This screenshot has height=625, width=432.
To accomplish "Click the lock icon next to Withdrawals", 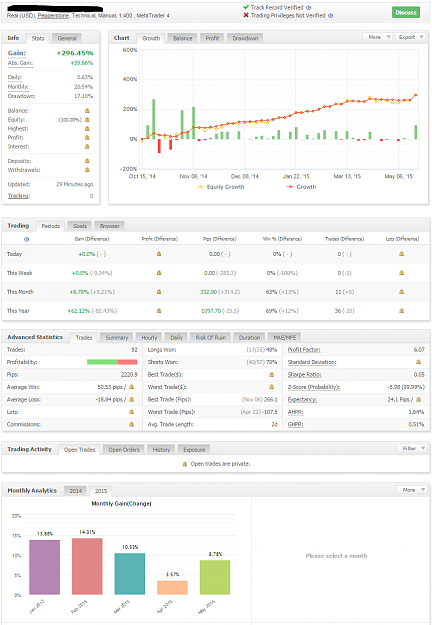I will coord(87,170).
